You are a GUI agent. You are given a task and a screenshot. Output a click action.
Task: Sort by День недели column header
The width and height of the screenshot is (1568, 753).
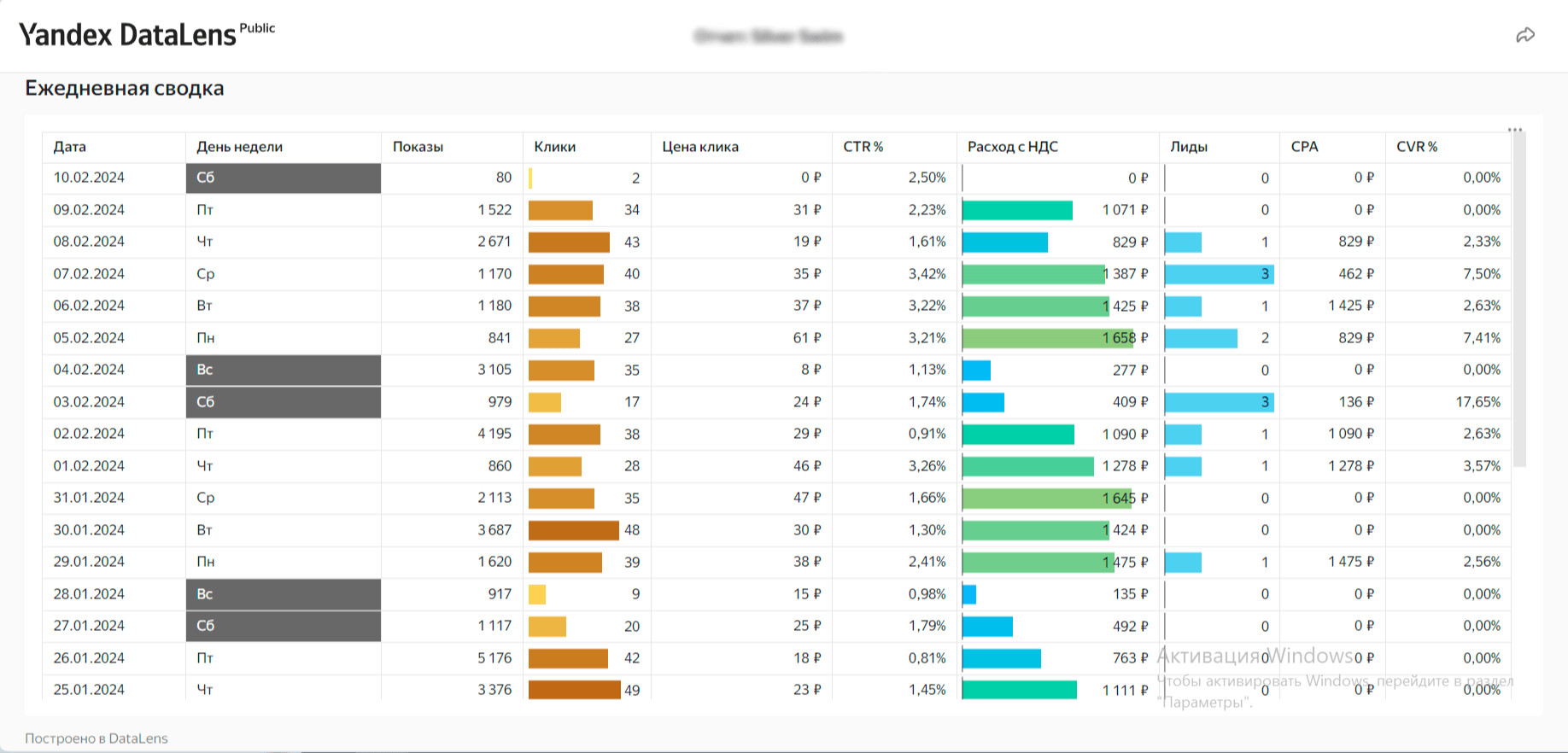tap(240, 147)
